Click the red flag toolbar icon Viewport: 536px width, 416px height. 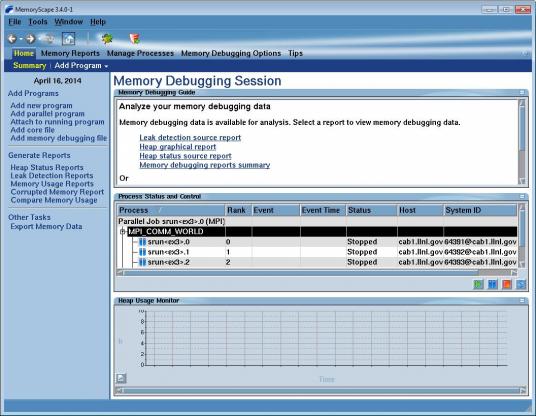click(x=135, y=39)
